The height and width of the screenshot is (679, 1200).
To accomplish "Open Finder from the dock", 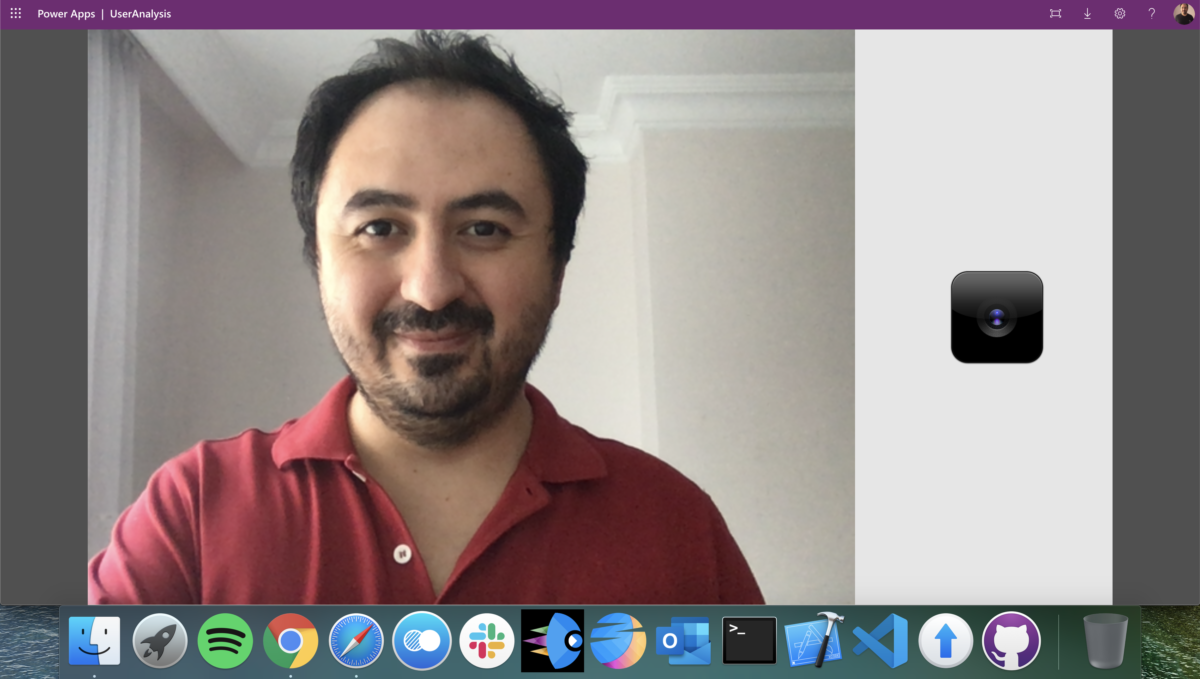I will 94,641.
